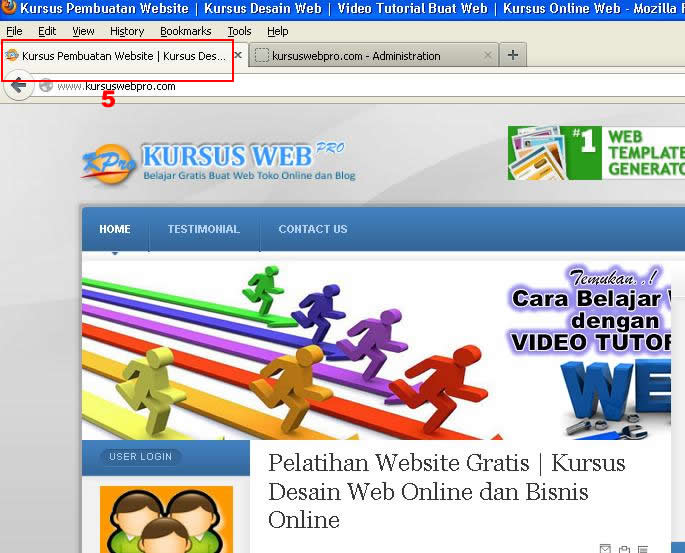Image resolution: width=685 pixels, height=553 pixels.
Task: Close the Kursus Pembuatan Website tab
Action: pos(238,55)
